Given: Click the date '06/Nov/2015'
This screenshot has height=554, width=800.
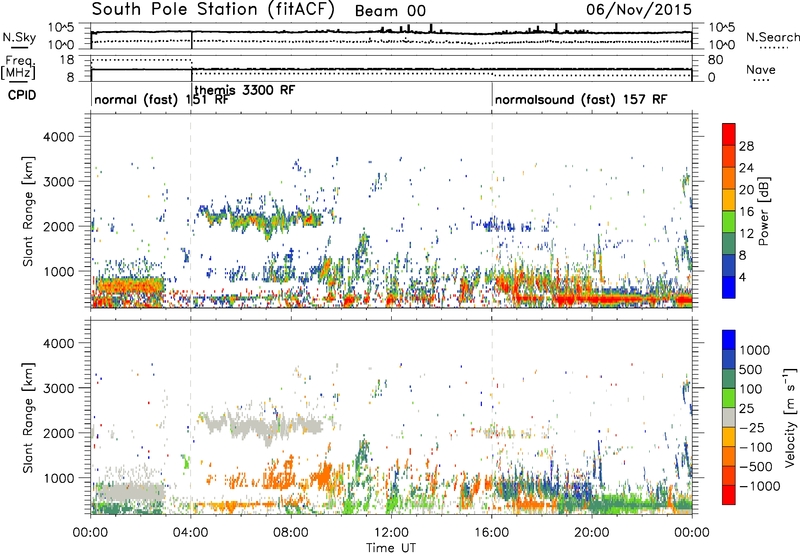Looking at the screenshot, I should click(639, 9).
